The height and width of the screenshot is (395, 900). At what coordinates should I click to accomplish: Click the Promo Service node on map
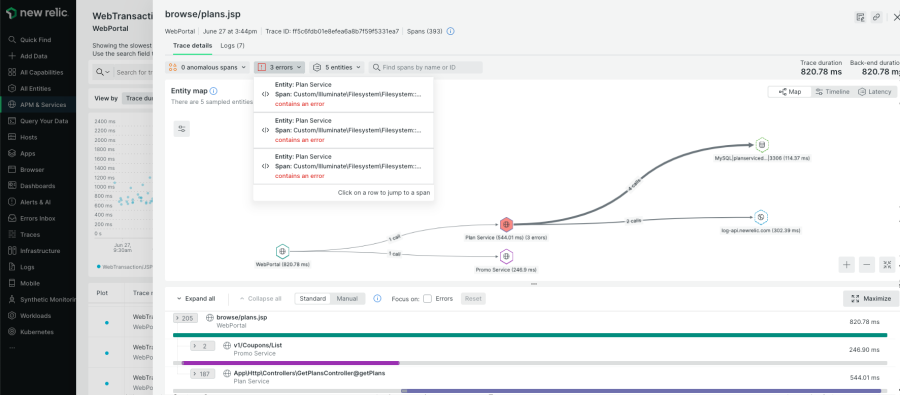pyautogui.click(x=506, y=256)
